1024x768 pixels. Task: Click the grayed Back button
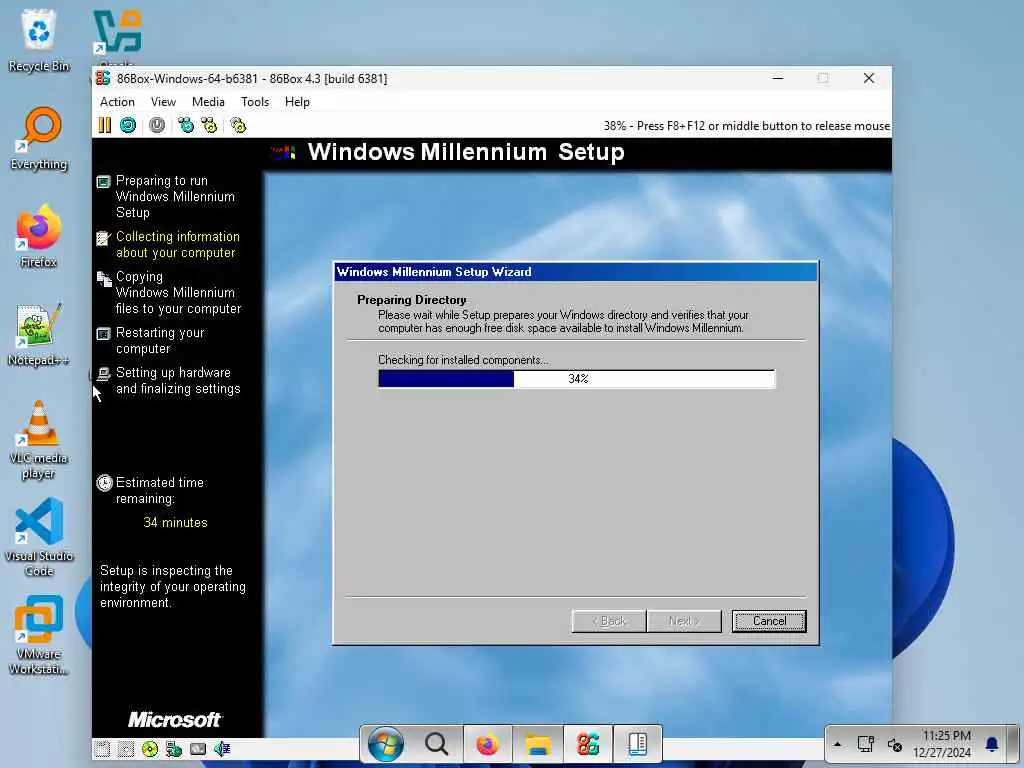pyautogui.click(x=609, y=621)
